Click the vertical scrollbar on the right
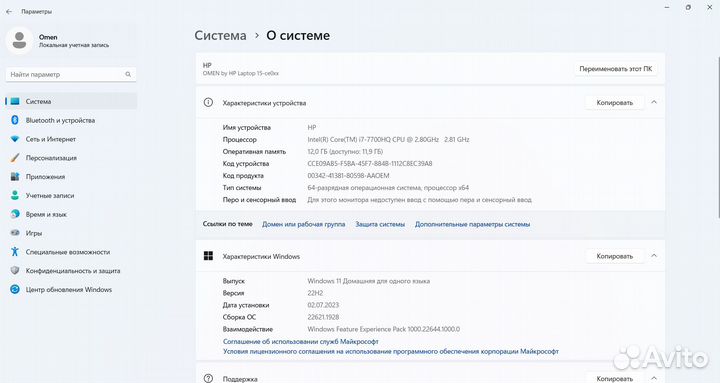 pos(718,138)
